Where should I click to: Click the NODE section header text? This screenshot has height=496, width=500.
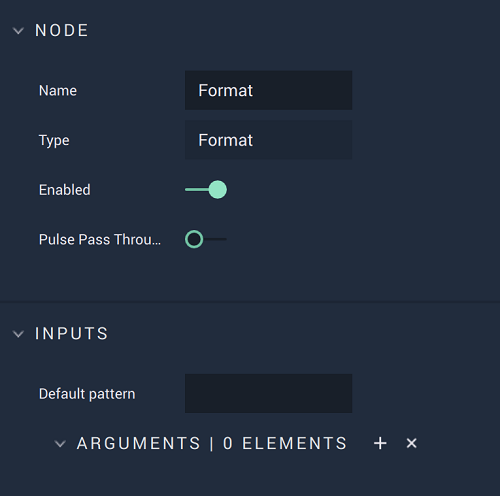62,30
